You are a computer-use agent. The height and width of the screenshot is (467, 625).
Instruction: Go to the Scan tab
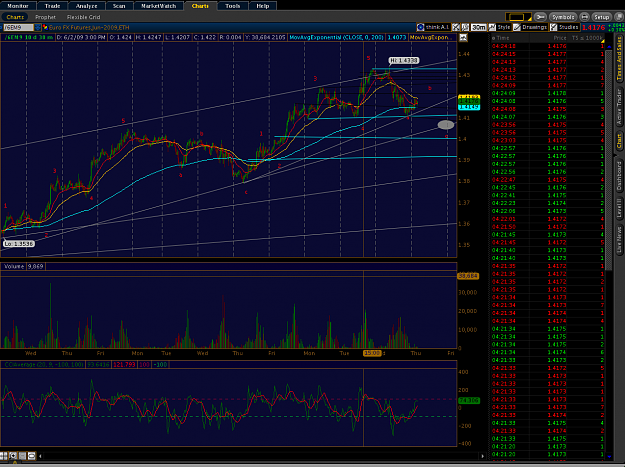[119, 6]
